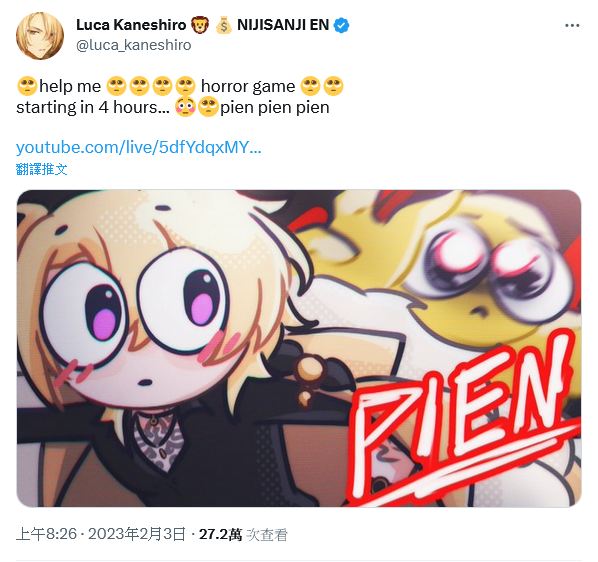Click the blue verified badge icon

tap(341, 26)
